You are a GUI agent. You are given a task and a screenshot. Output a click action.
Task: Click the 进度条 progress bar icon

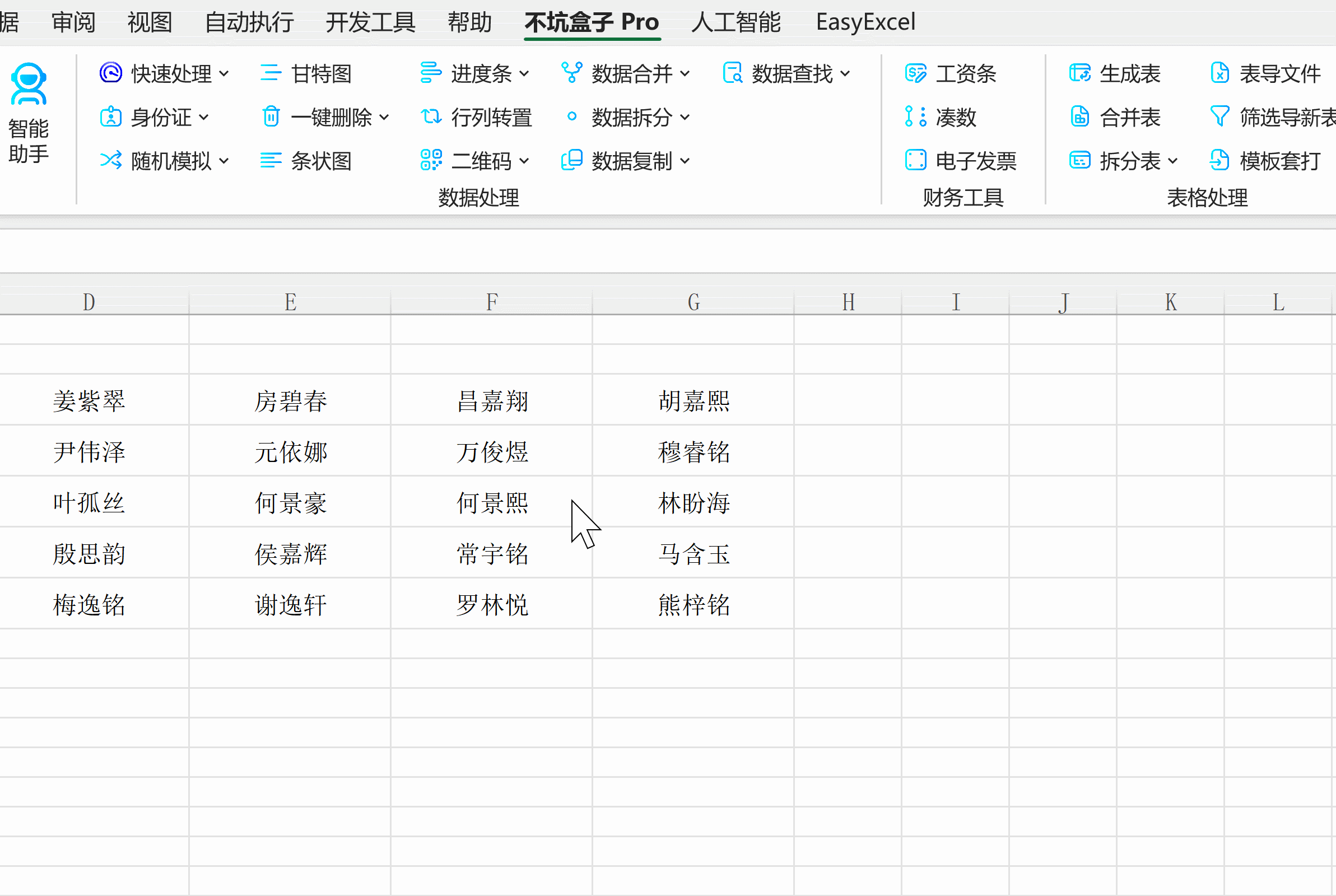(431, 73)
